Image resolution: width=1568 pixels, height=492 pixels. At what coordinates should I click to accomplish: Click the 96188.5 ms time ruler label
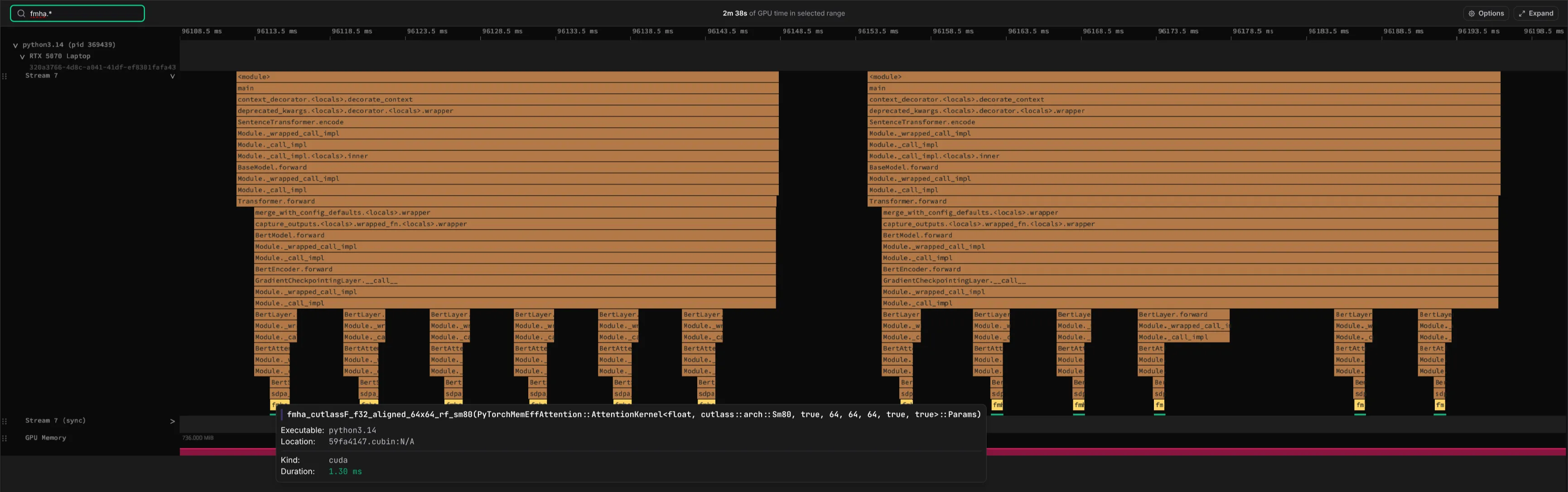point(1404,31)
